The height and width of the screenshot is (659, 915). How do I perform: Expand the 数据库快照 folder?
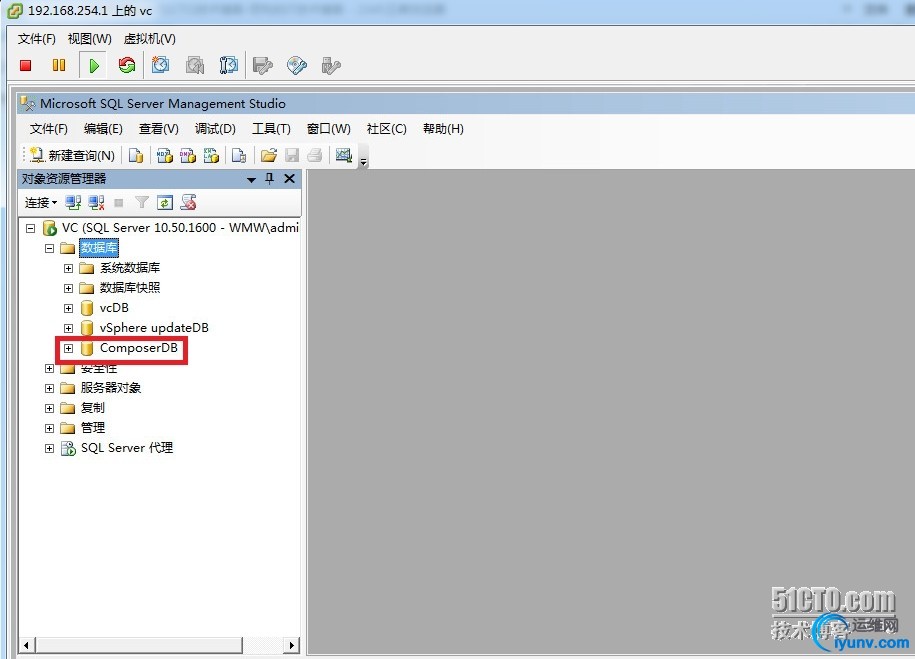(68, 288)
